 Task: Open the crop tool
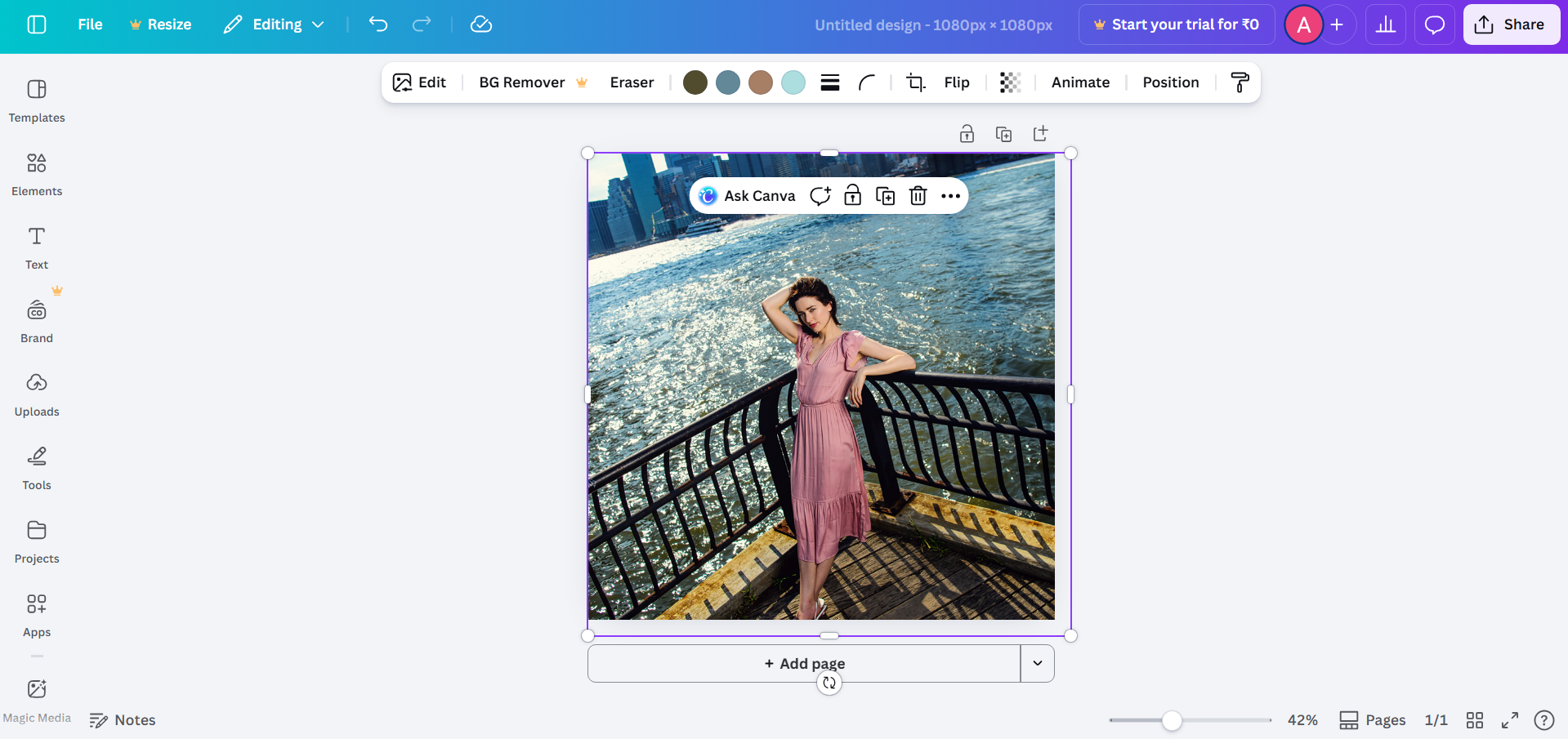click(914, 82)
